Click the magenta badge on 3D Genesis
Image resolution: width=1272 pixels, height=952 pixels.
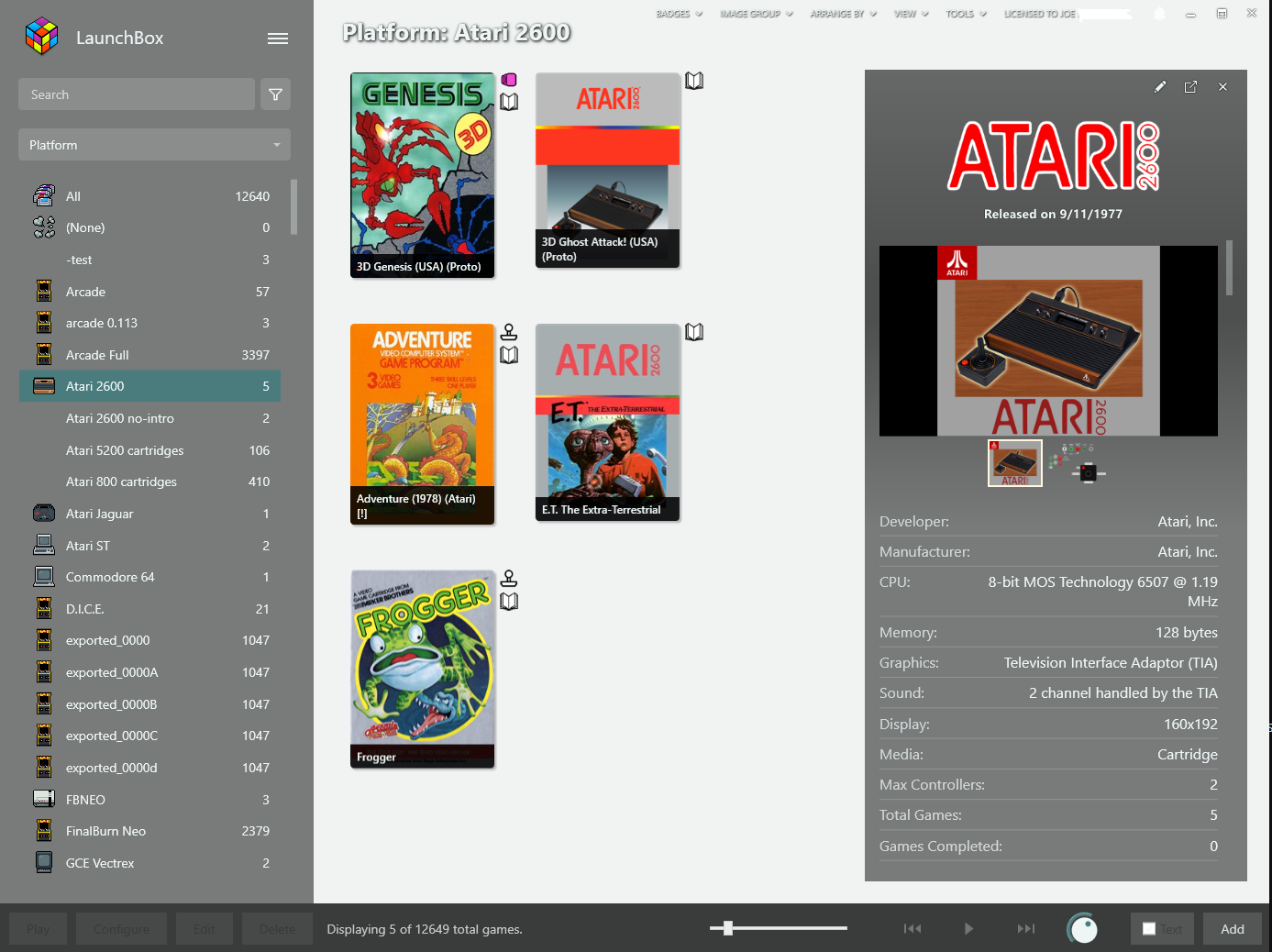[x=509, y=80]
